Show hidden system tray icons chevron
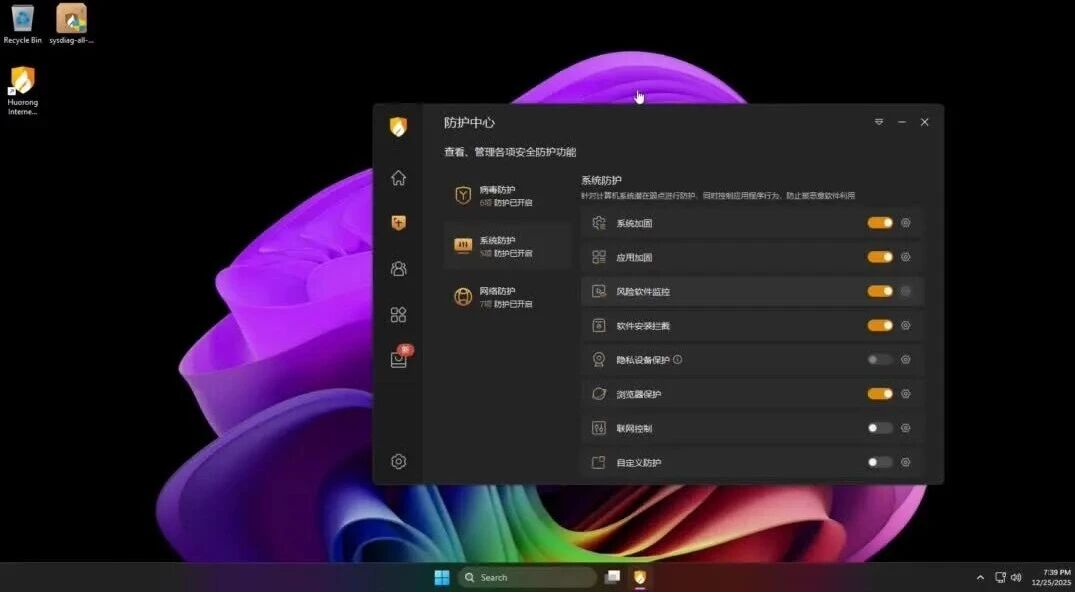Image resolution: width=1075 pixels, height=592 pixels. (x=980, y=578)
